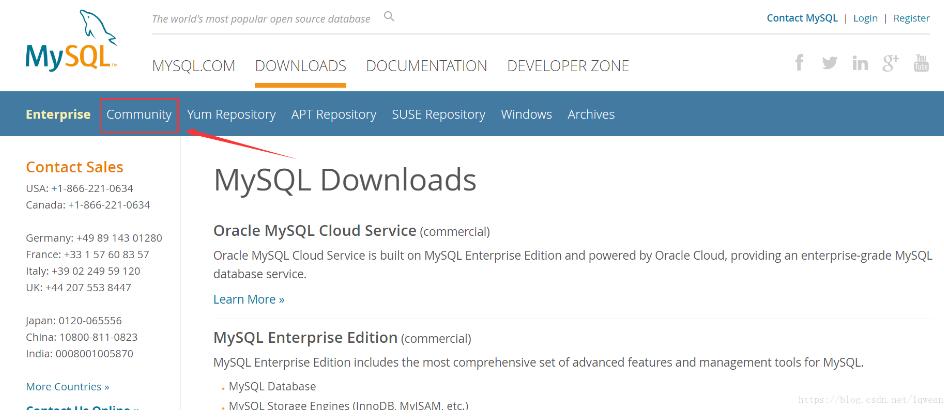
Task: Open the Yum Repository menu item
Action: pos(231,114)
